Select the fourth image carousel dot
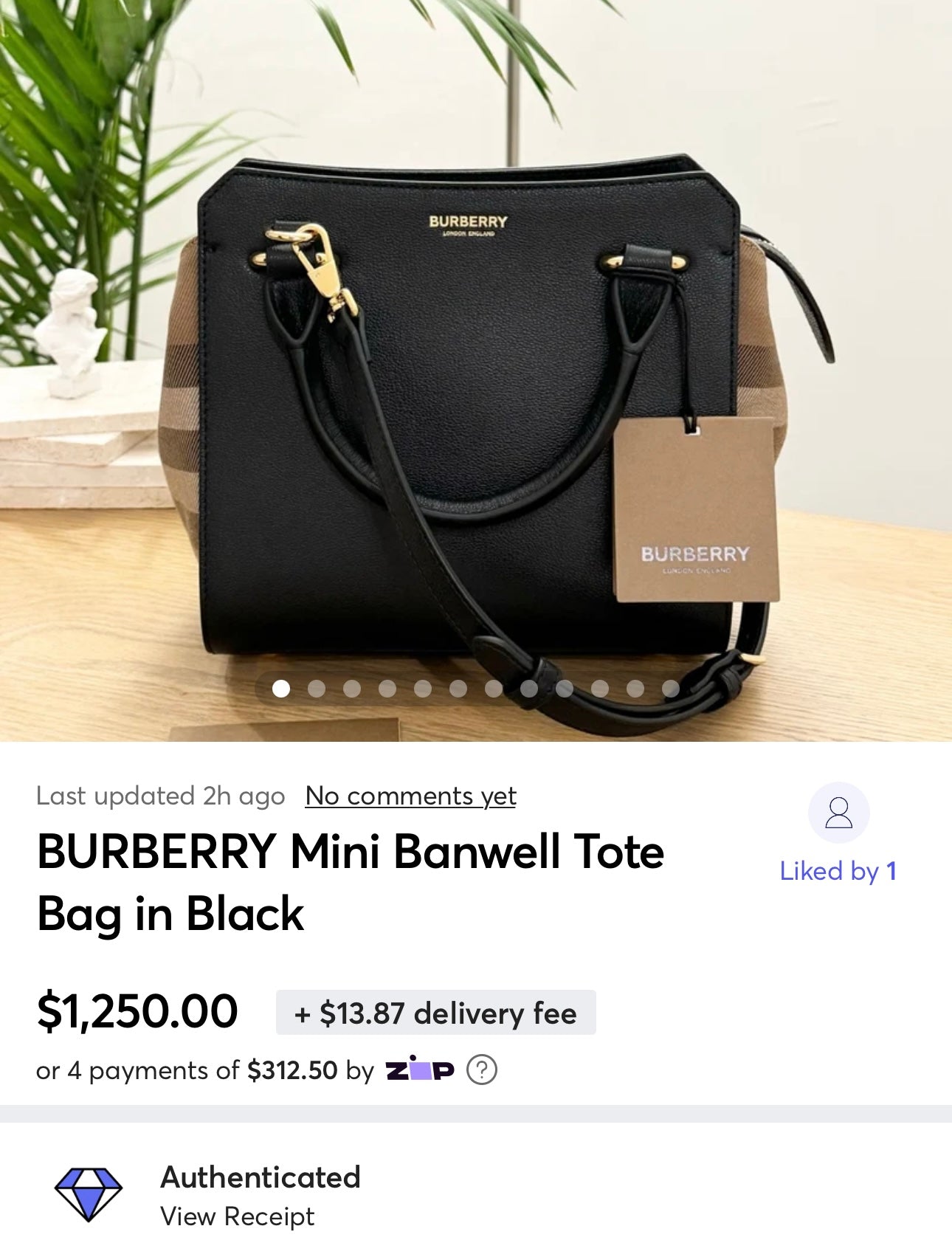952x1257 pixels. click(x=387, y=689)
